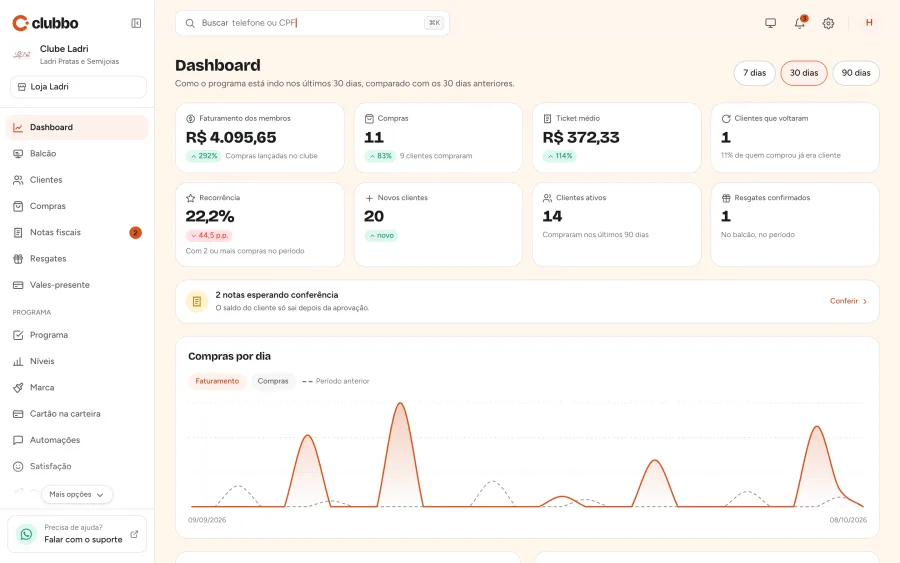The width and height of the screenshot is (900, 563).
Task: Click the Novos clientes plus icon
Action: coord(369,198)
